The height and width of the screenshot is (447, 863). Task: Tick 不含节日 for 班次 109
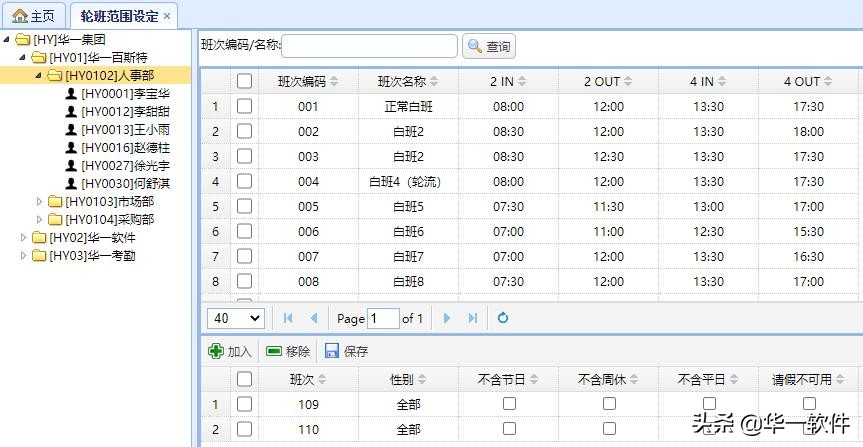tap(509, 404)
